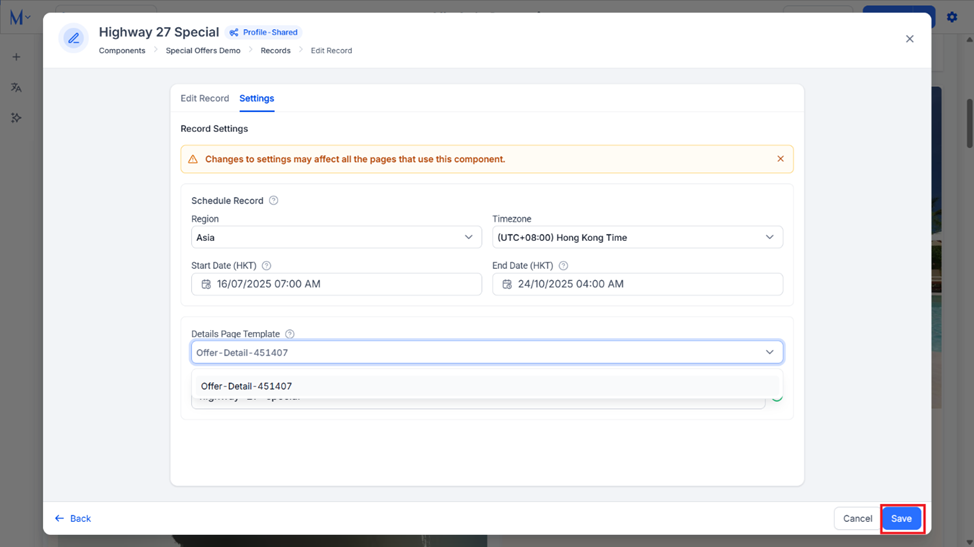Click the Schedule Record label

tap(227, 201)
